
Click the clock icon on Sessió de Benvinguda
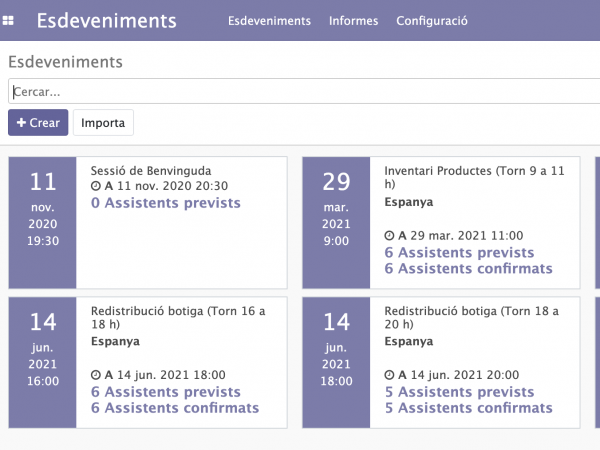point(96,186)
